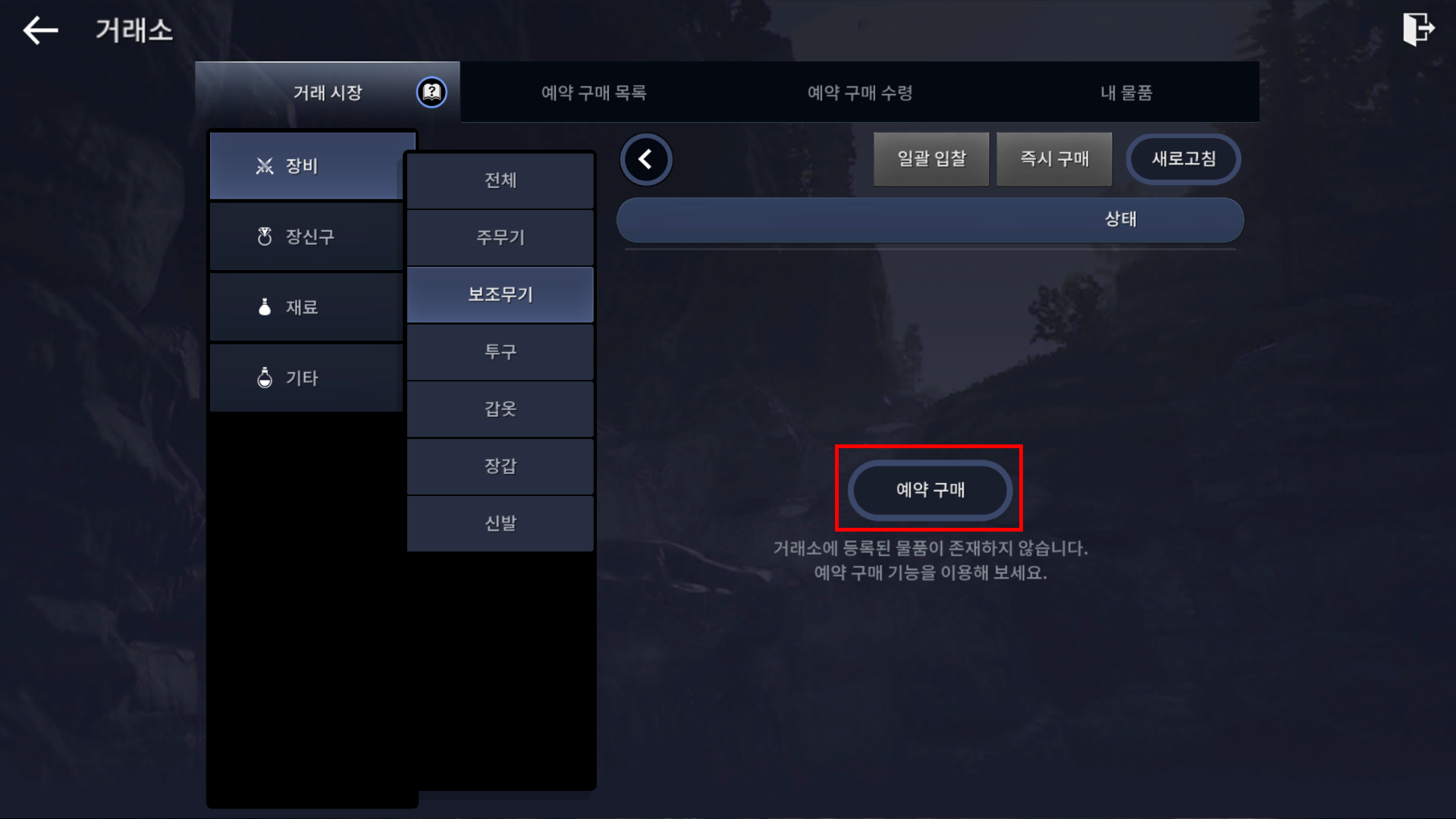Click the 상태 column header bar

[x=930, y=220]
